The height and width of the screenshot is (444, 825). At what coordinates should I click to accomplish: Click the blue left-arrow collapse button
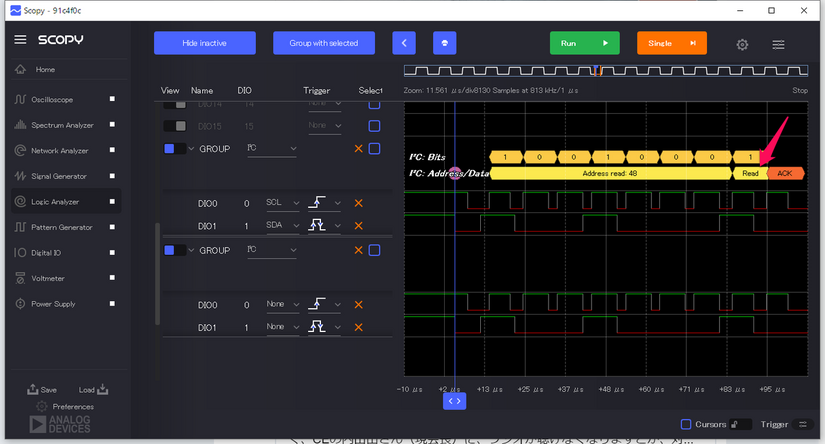pos(404,43)
